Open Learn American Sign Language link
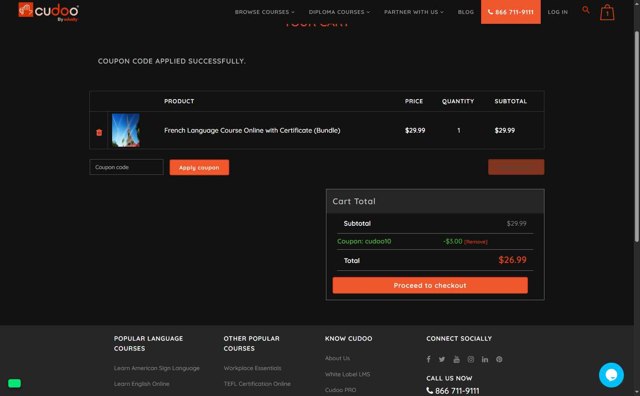The image size is (640, 396). 157,368
